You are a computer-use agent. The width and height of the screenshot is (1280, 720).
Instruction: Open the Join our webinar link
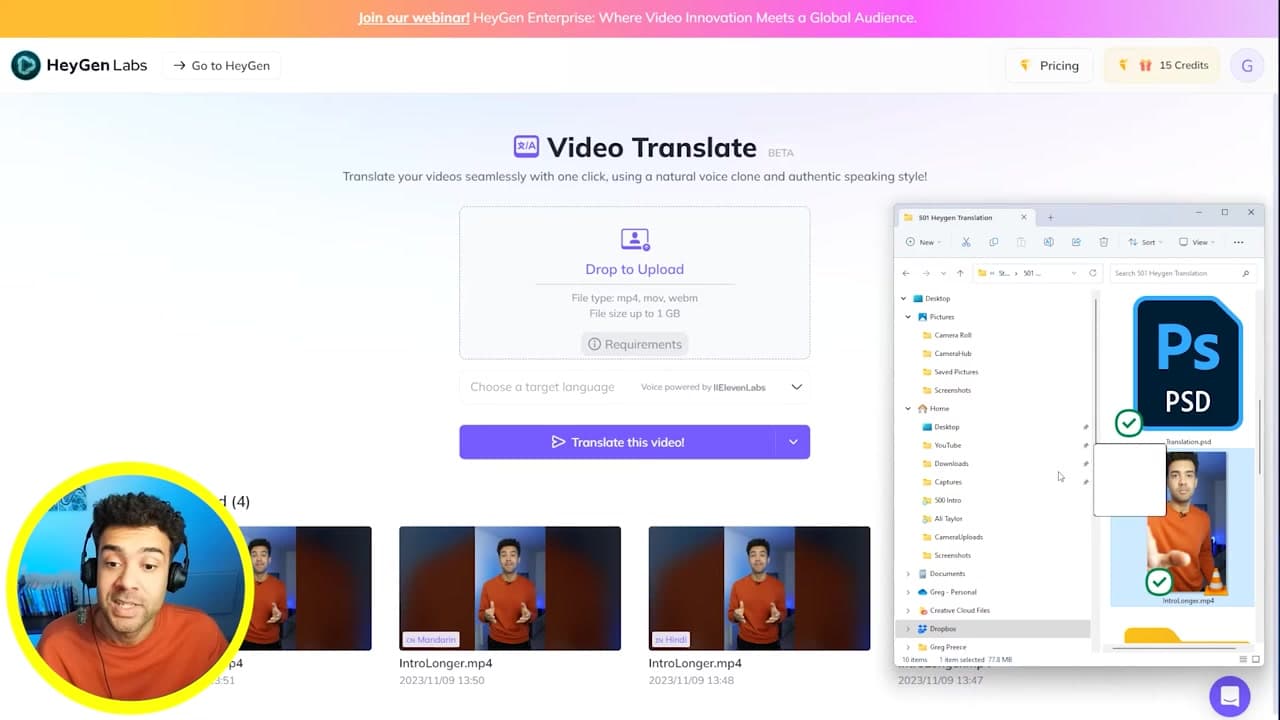coord(414,18)
